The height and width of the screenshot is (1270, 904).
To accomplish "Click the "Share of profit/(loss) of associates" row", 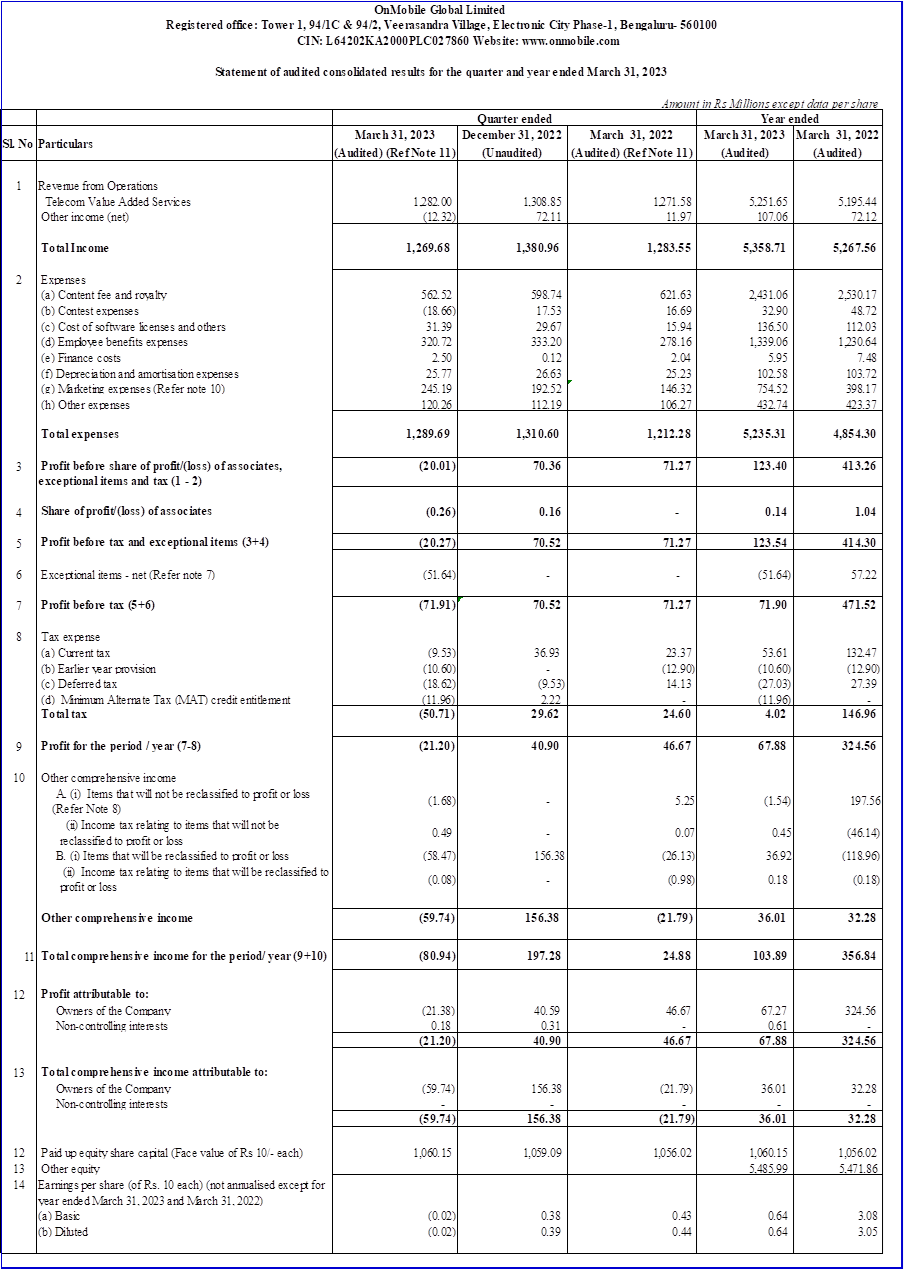I will (125, 511).
